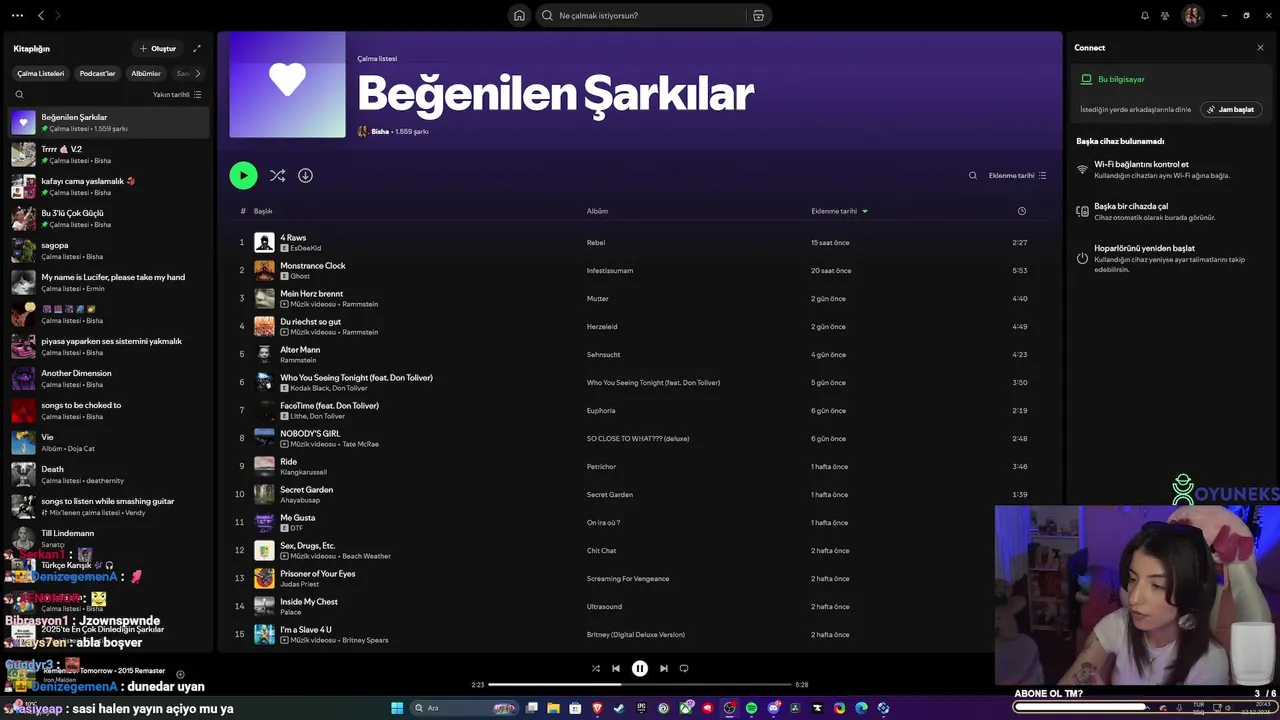Toggle shuffle in the player bar
1280x720 pixels.
click(x=595, y=668)
